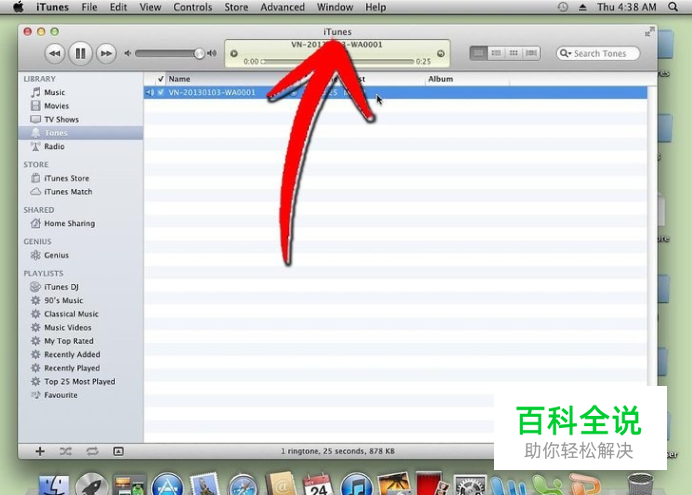
Task: Open Finder from the Dock
Action: tap(54, 485)
